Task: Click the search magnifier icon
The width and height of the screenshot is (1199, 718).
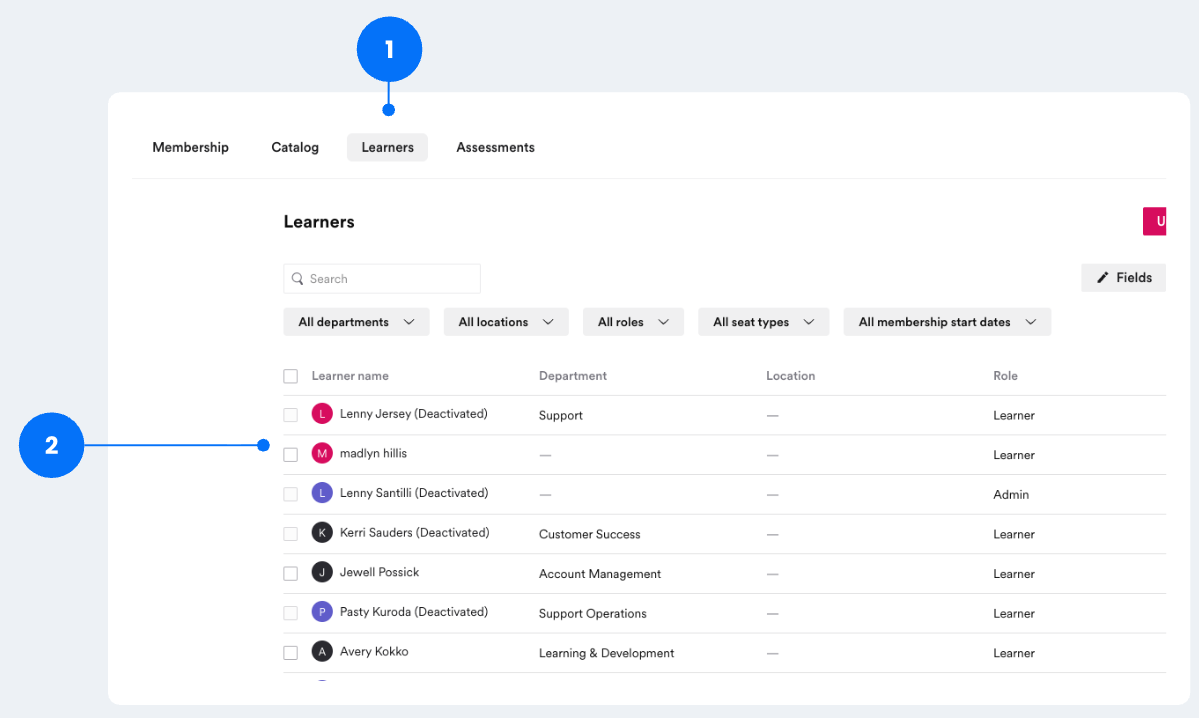Action: coord(297,279)
